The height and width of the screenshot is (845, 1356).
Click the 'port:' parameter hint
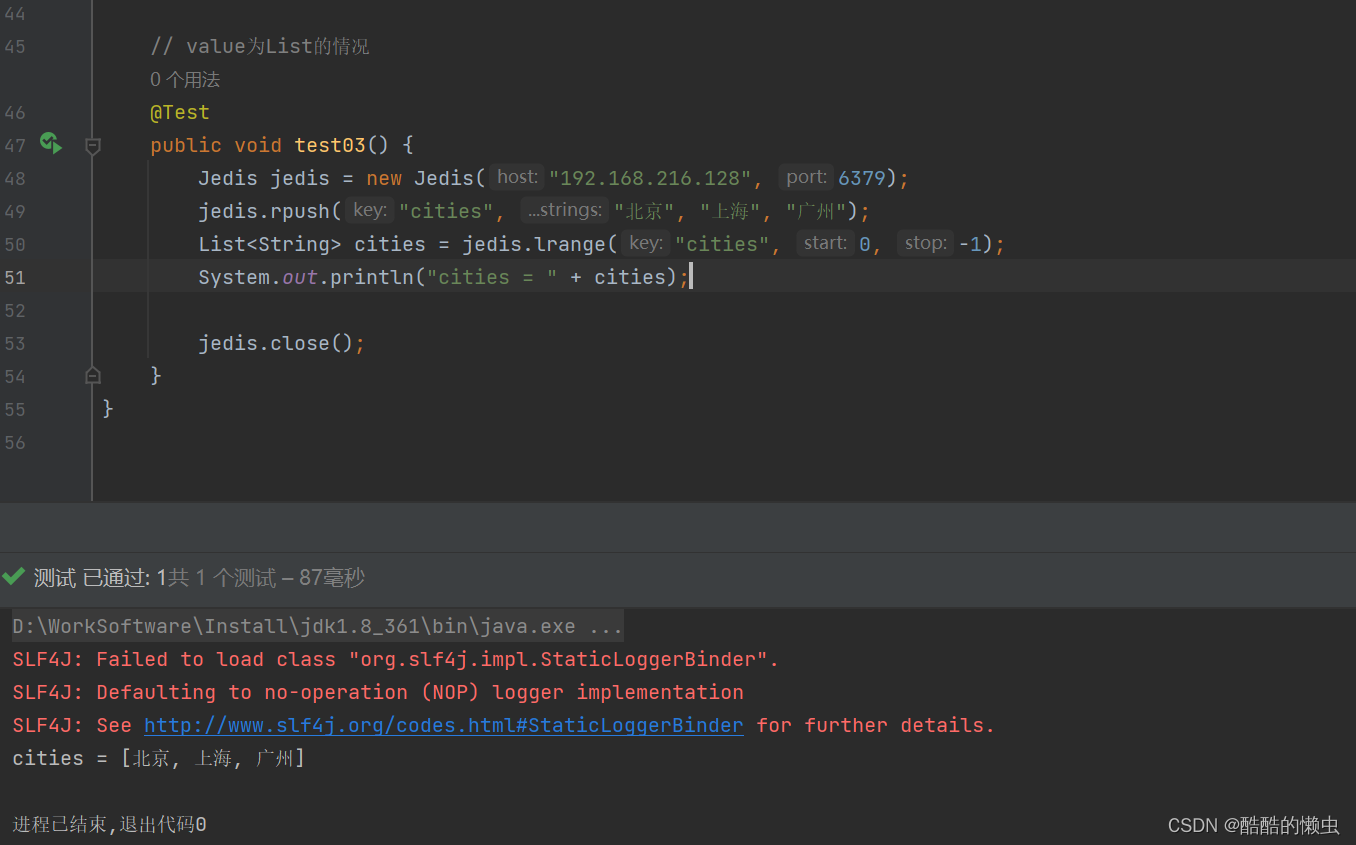click(806, 177)
